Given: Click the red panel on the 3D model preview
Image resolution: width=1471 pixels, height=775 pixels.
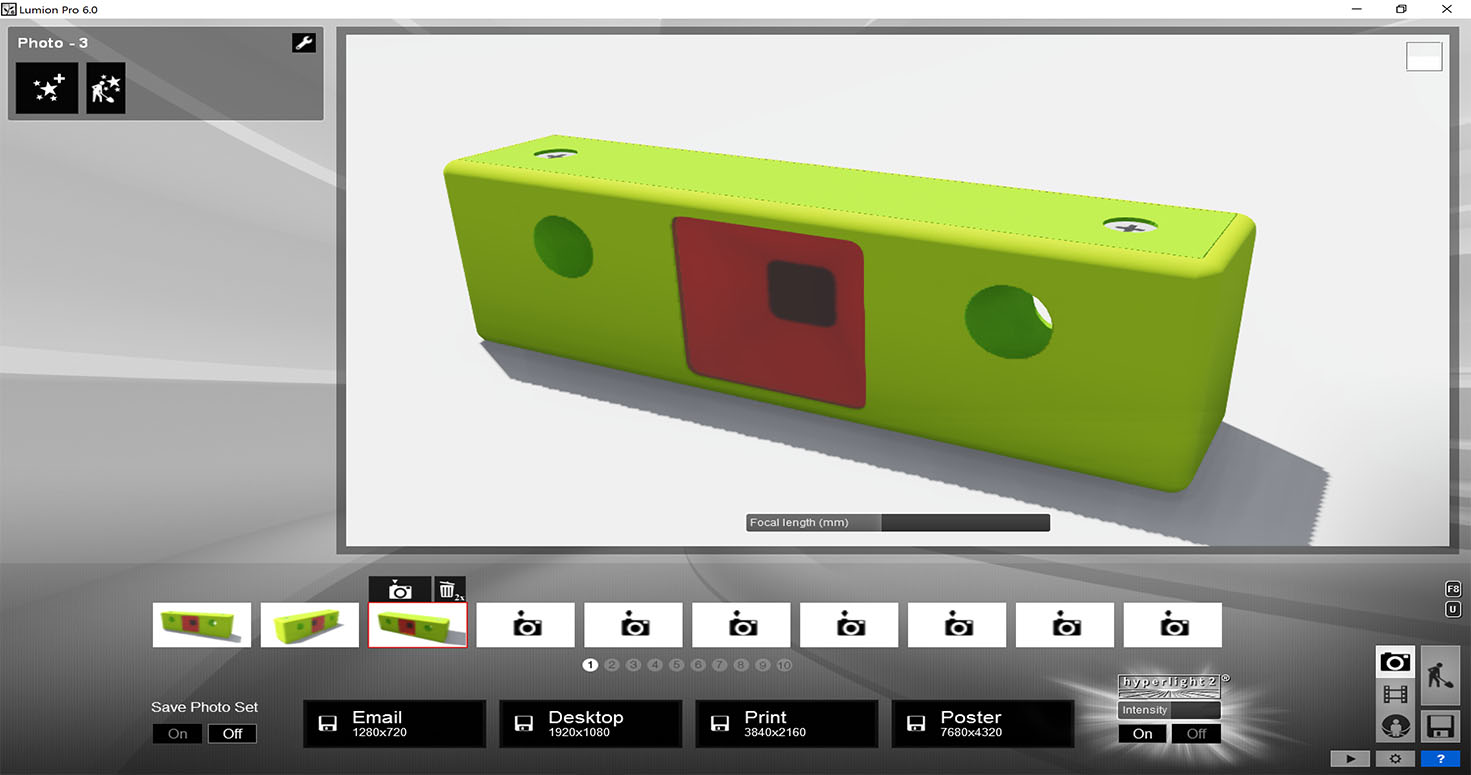Looking at the screenshot, I should (770, 312).
